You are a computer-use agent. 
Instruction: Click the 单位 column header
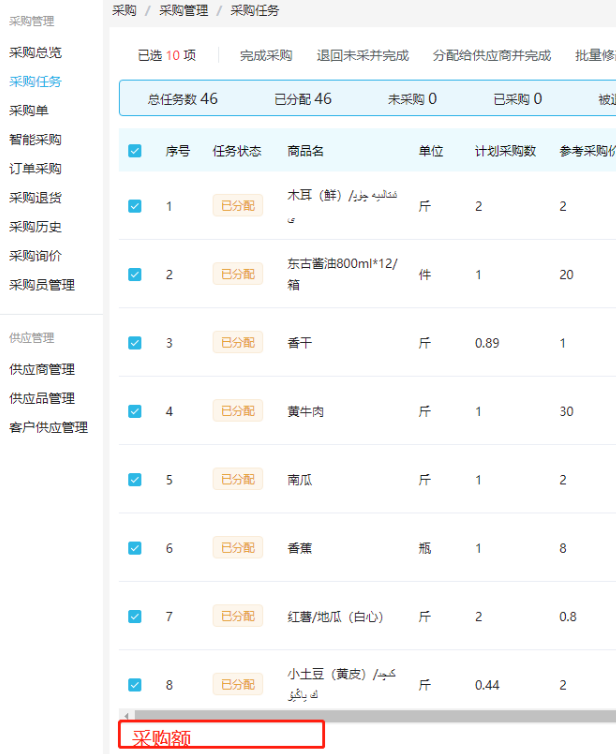pos(431,151)
